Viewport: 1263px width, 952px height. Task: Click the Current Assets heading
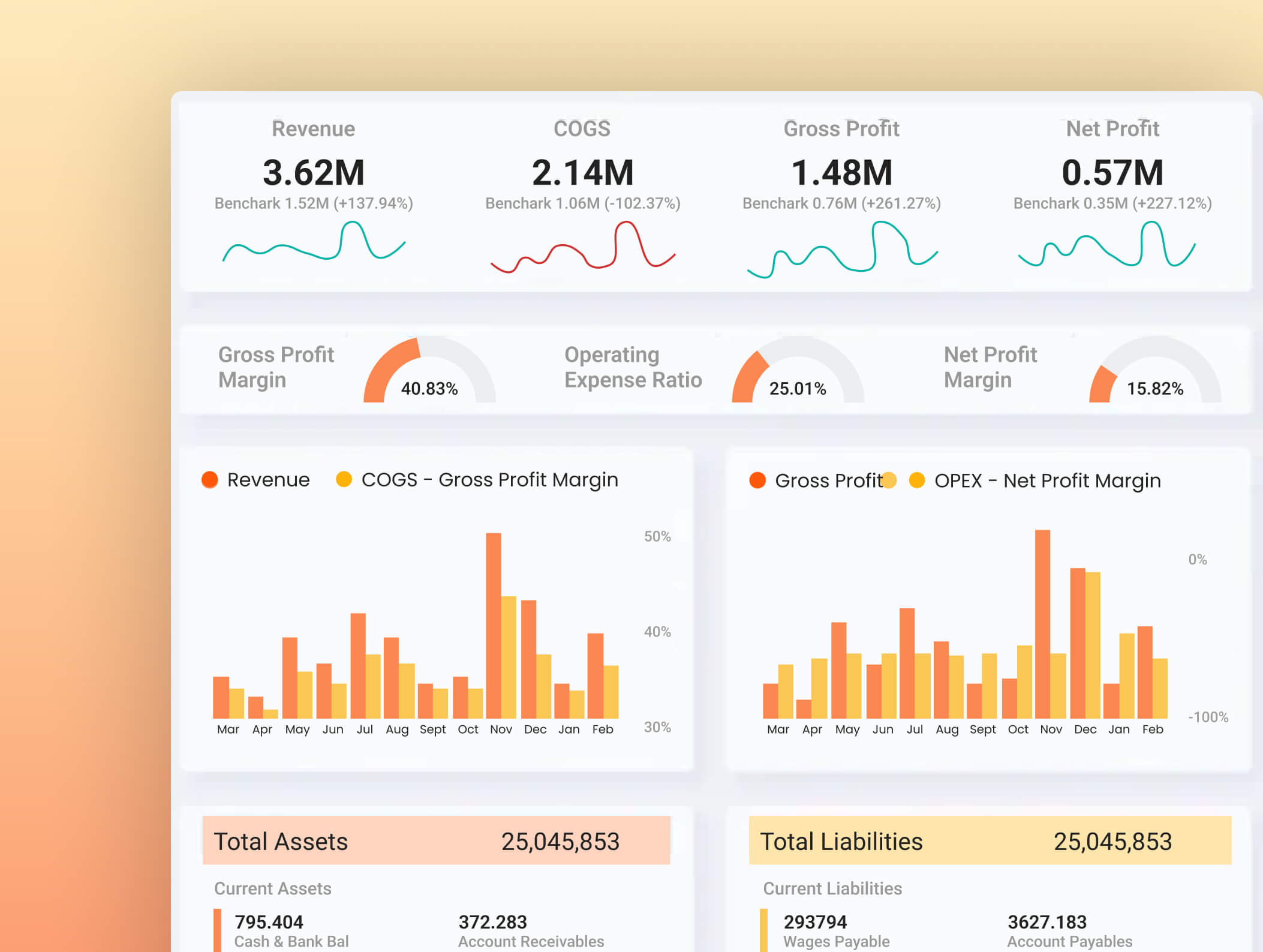[273, 888]
